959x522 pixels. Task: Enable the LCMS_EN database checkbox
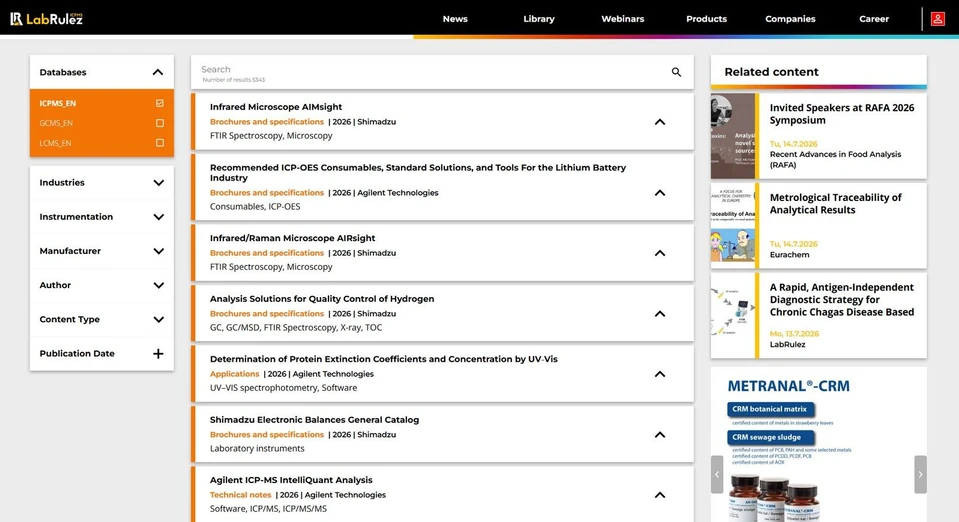[160, 143]
